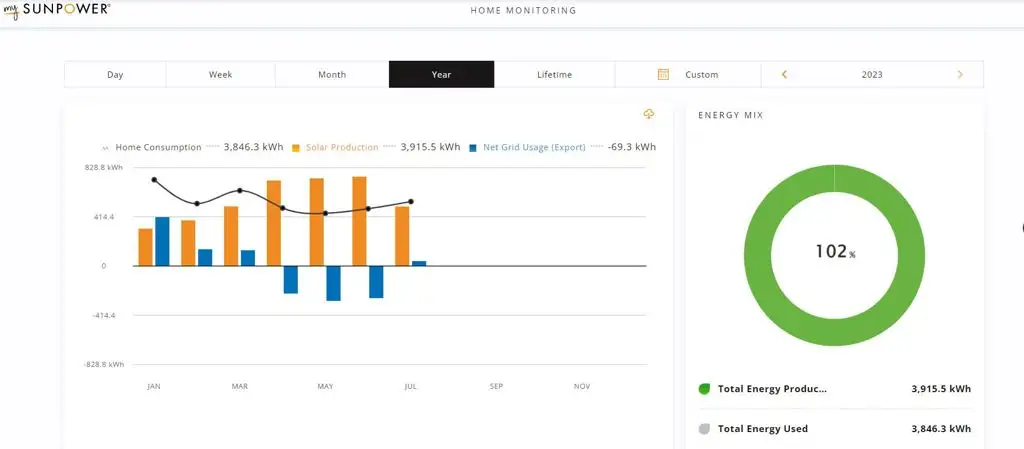Go to next year arrow
Screen dimensions: 1024x449
[959, 74]
